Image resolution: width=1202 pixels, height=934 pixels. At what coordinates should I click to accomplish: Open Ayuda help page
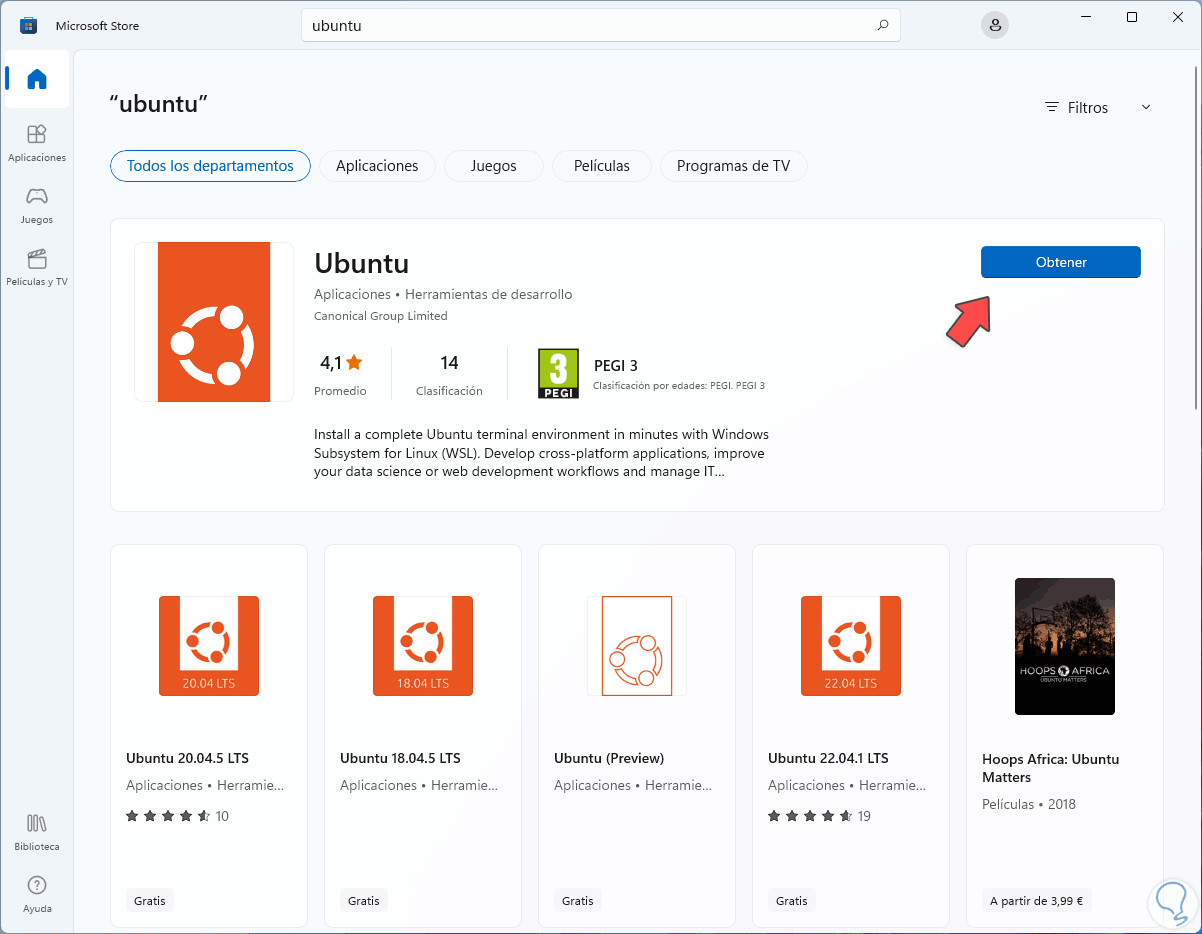(37, 894)
